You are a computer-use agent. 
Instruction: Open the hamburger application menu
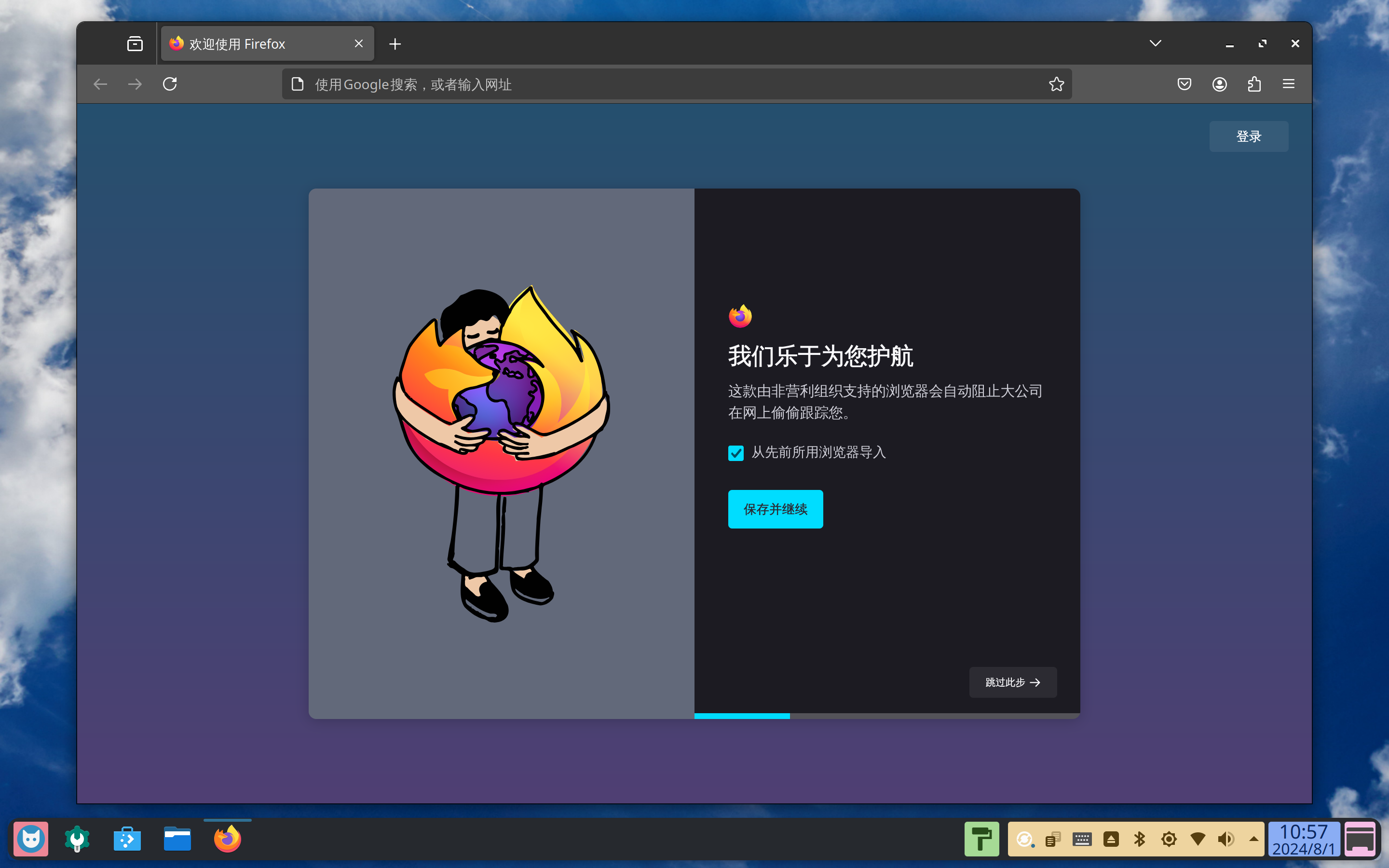pyautogui.click(x=1289, y=84)
